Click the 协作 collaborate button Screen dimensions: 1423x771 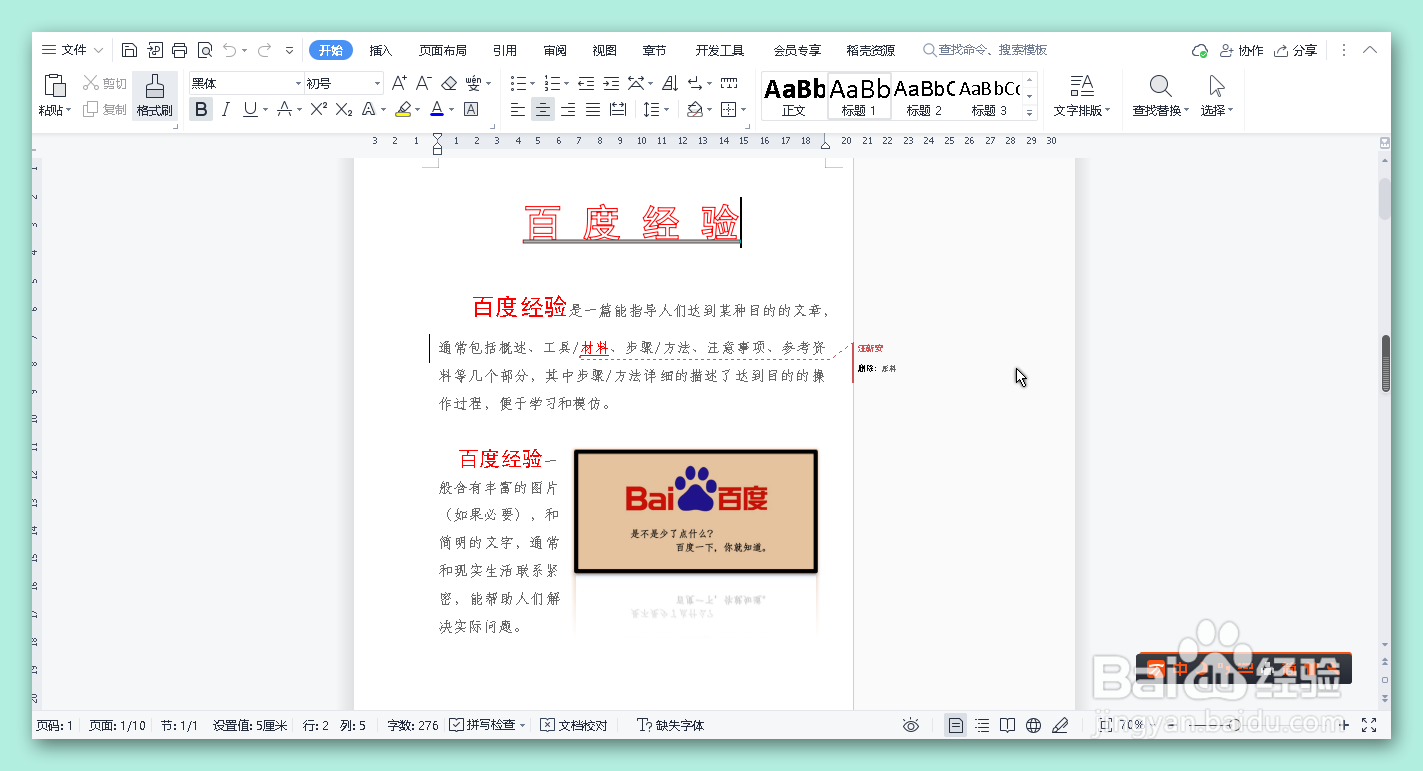tap(1241, 50)
